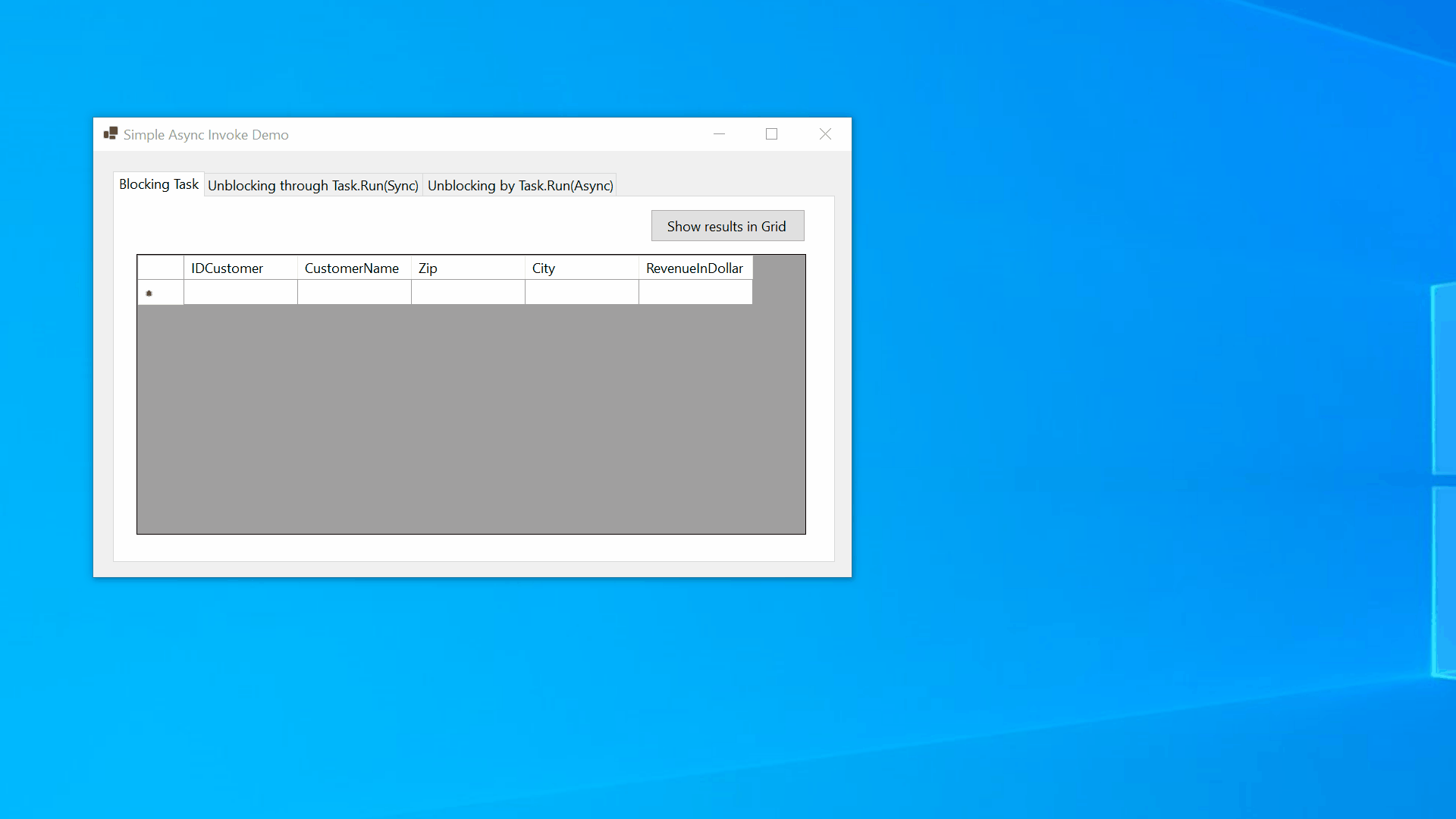This screenshot has height=819, width=1456.
Task: Click the Zip column header
Action: (x=467, y=268)
